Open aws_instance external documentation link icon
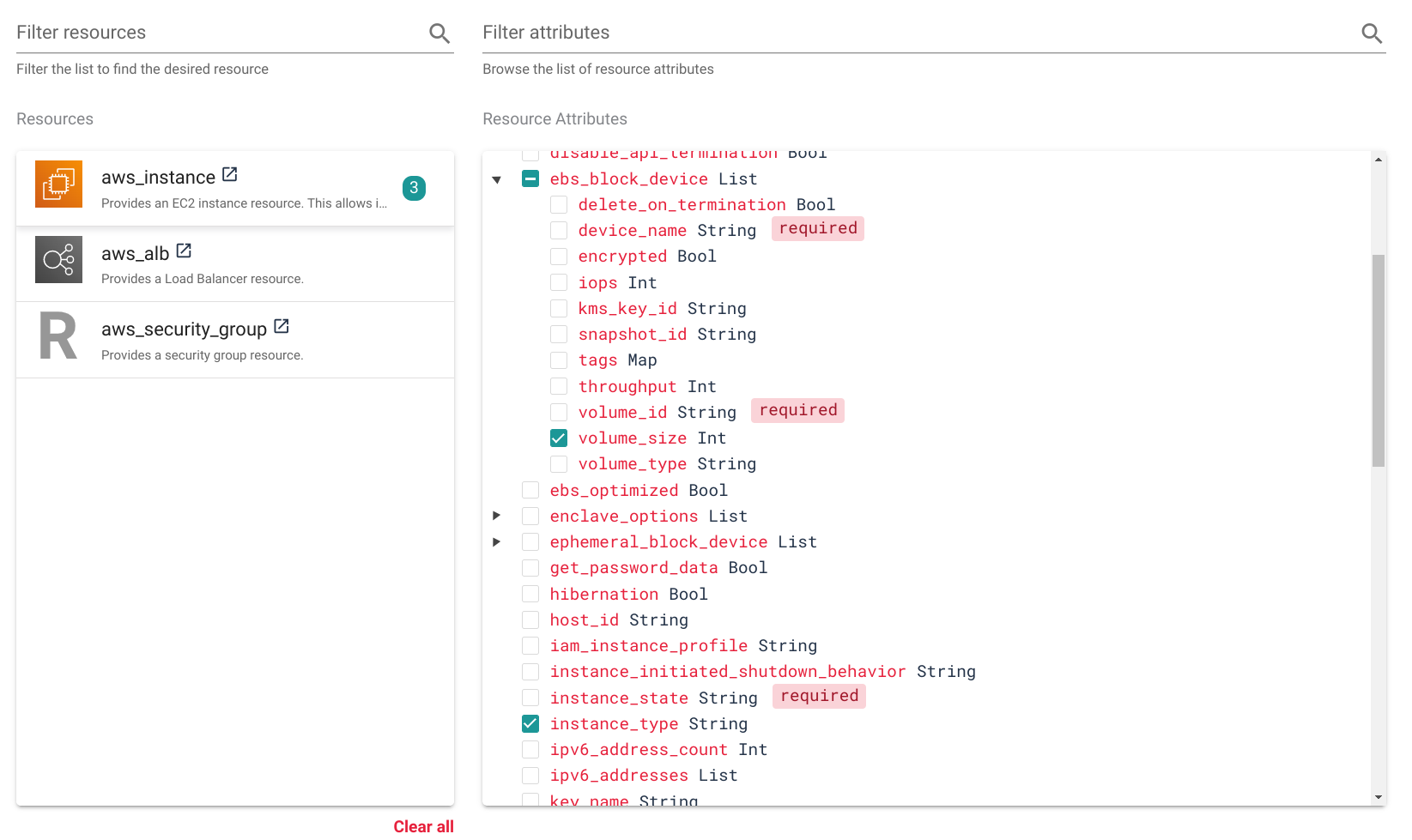 point(229,175)
